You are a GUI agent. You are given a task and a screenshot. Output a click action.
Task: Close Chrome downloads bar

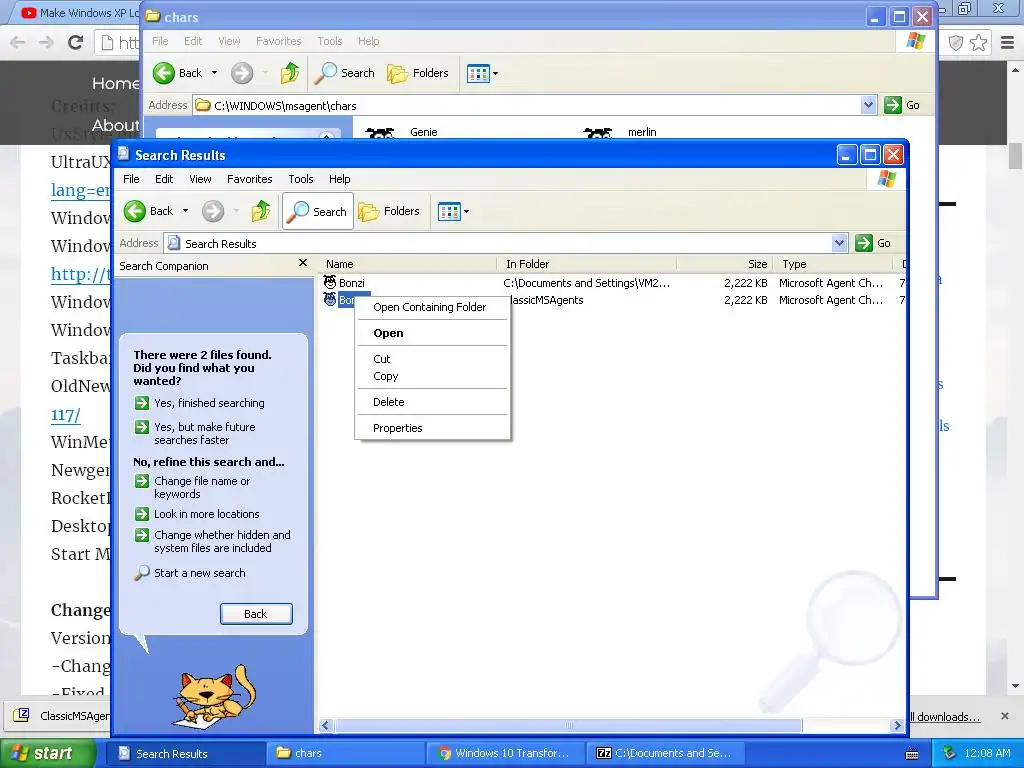point(1005,716)
